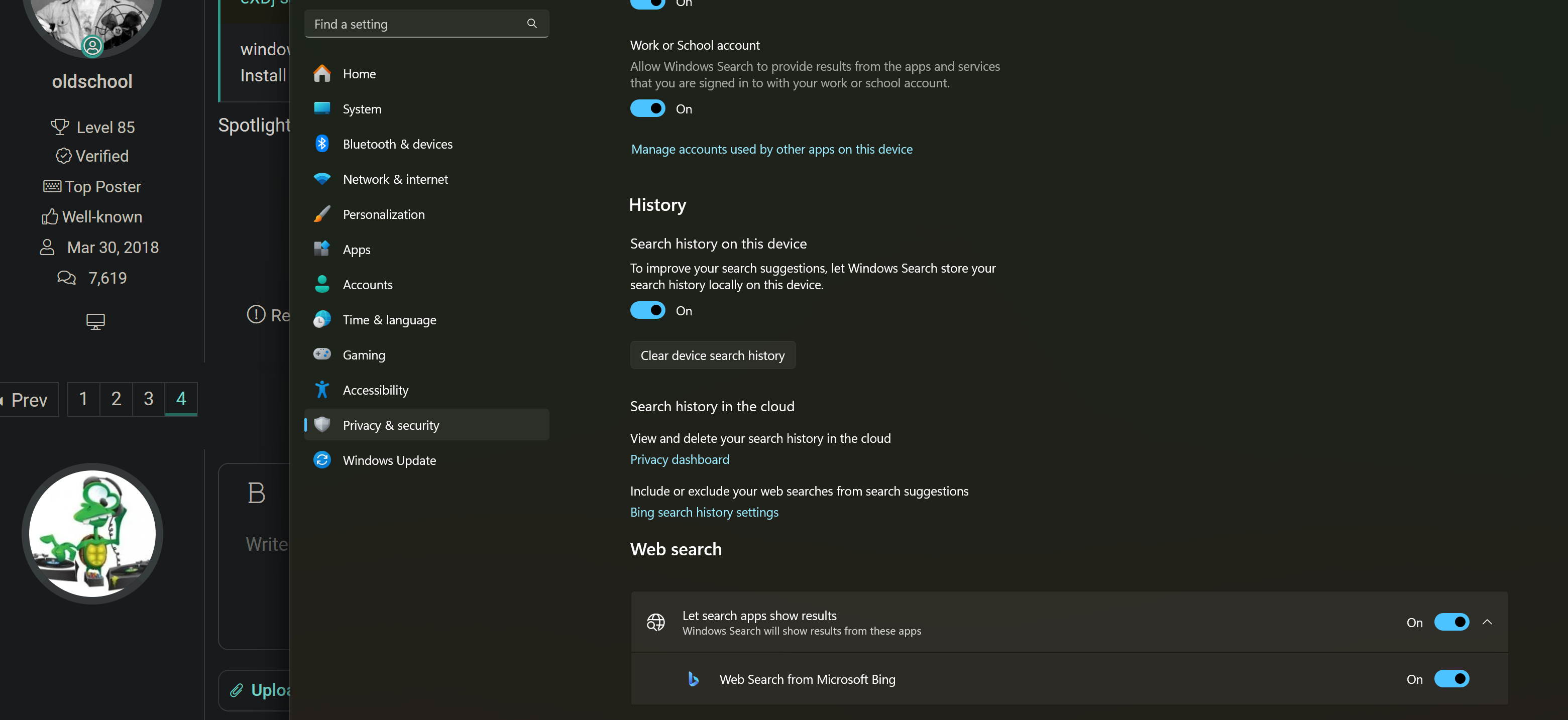
Task: Toggle off Web Search from Microsoft Bing
Action: 1452,679
